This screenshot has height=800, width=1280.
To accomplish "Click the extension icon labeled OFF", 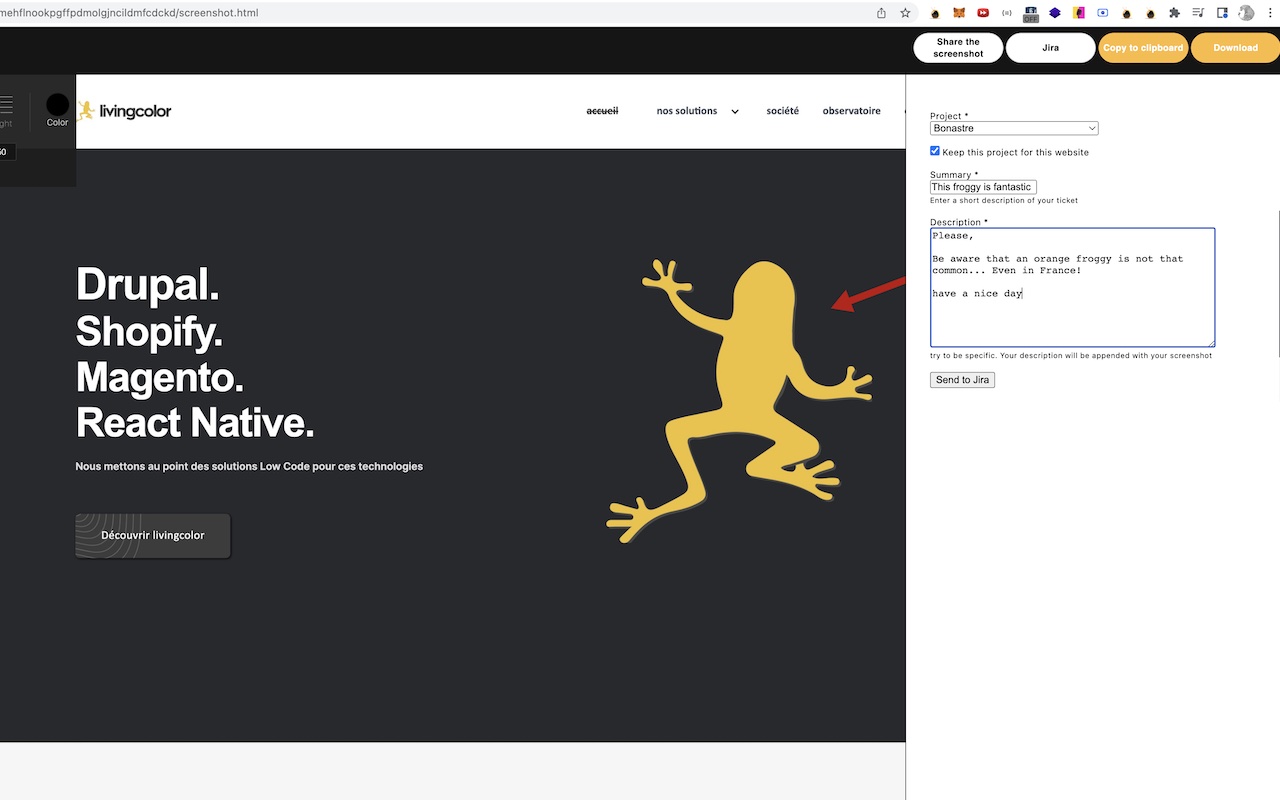I will point(1031,14).
